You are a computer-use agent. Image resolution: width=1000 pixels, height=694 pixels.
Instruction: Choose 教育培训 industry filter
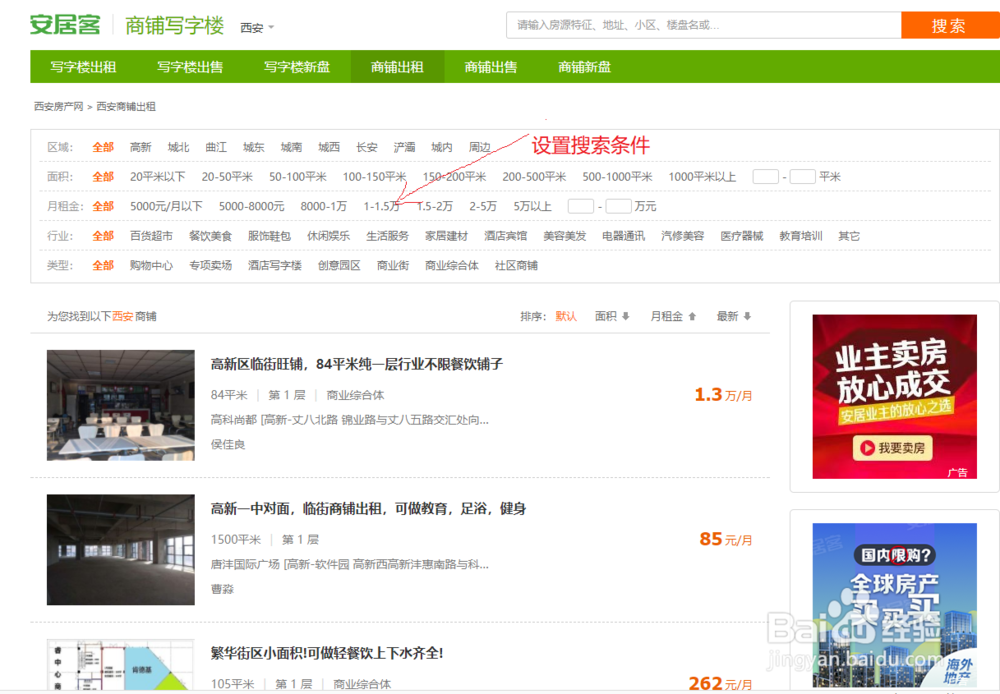tap(800, 236)
